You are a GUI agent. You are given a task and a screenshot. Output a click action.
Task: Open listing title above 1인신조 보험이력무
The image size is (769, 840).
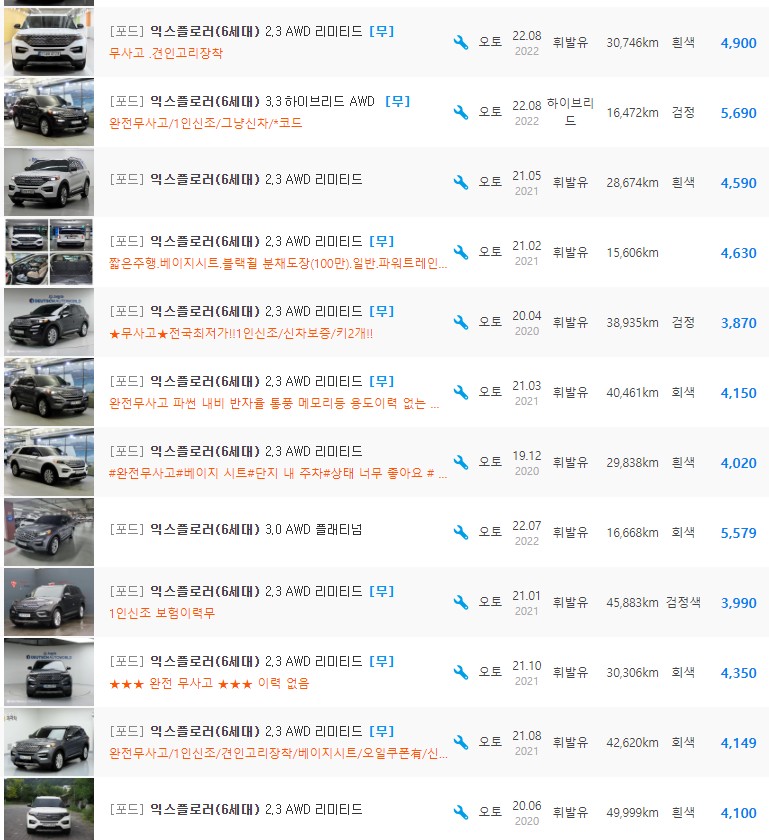click(x=236, y=591)
